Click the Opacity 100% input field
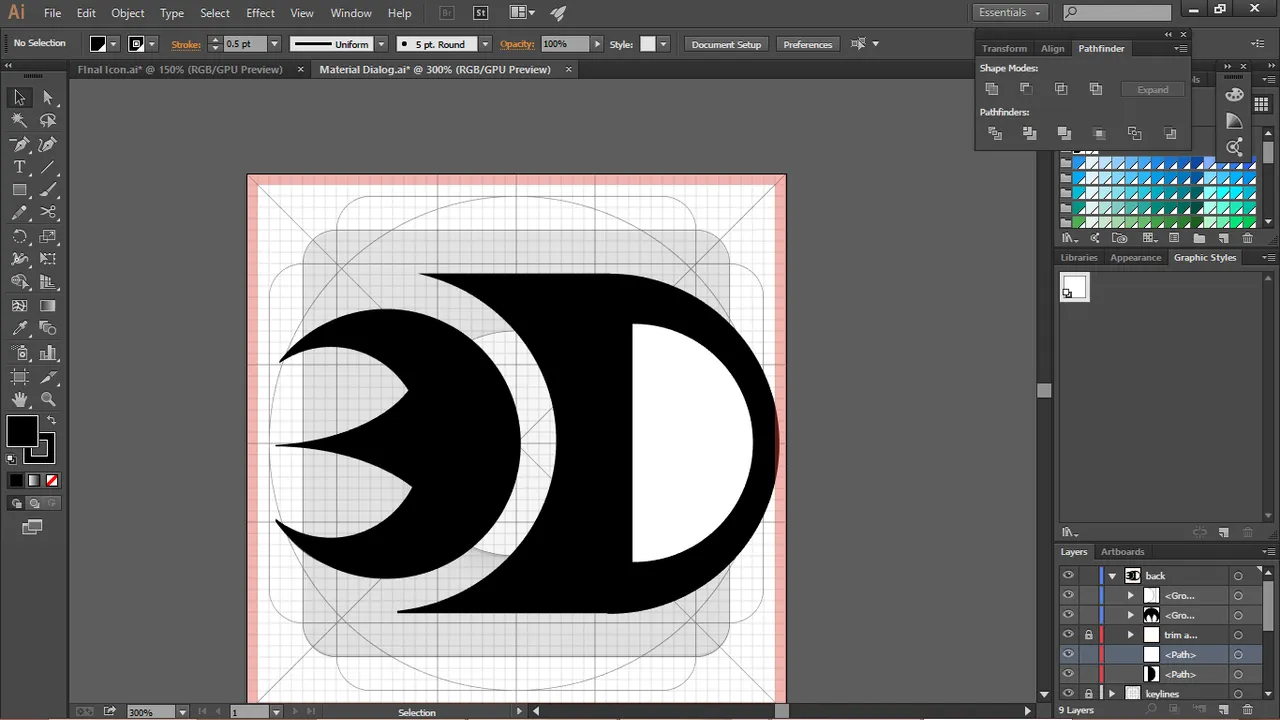 tap(565, 44)
